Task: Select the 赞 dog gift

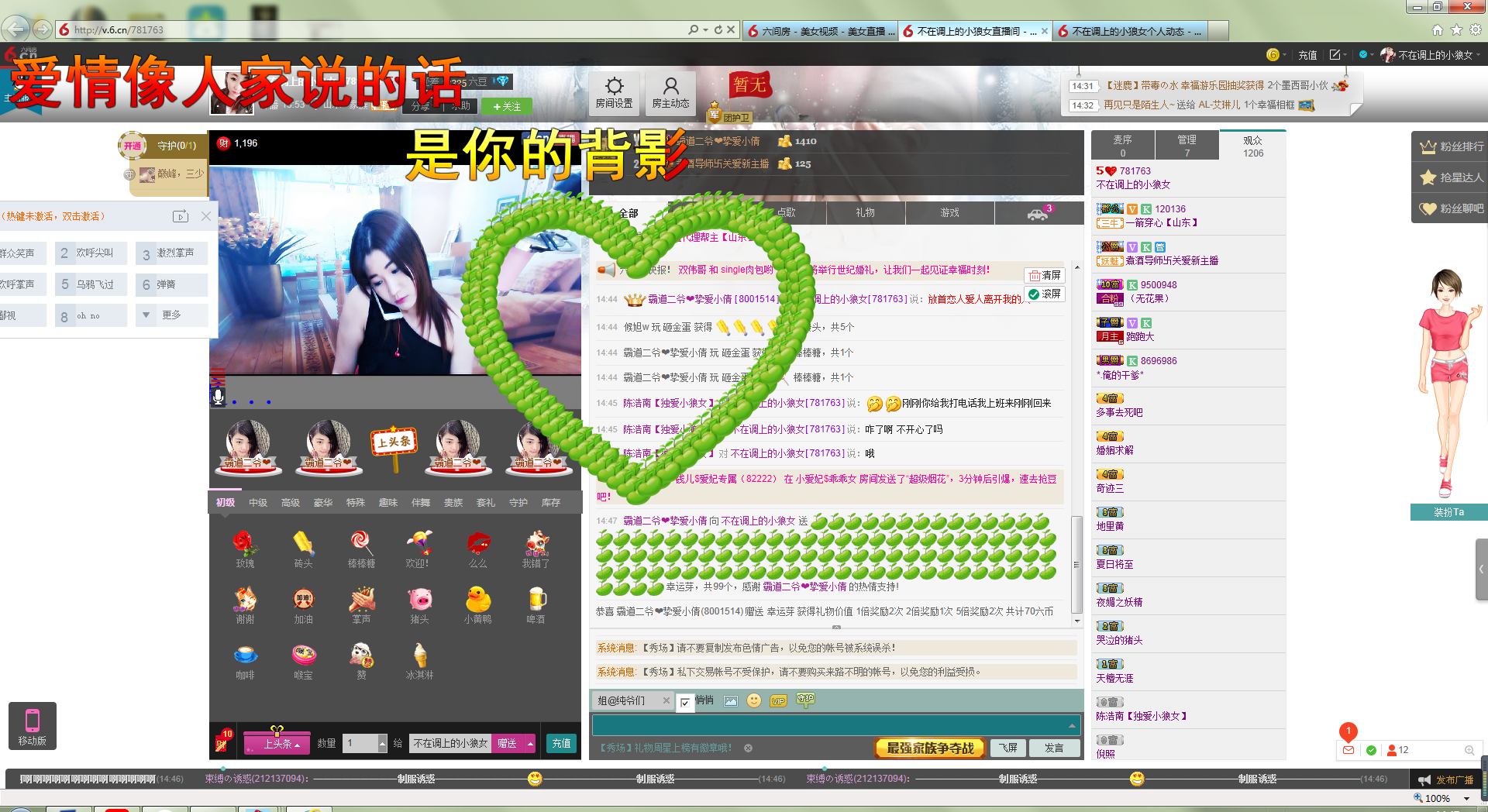Action: [x=361, y=661]
